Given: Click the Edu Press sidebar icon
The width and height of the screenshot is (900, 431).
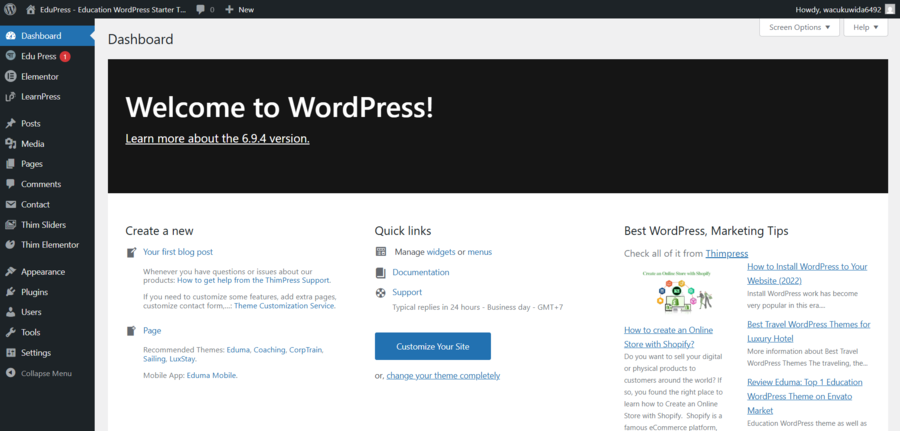Looking at the screenshot, I should click(10, 56).
